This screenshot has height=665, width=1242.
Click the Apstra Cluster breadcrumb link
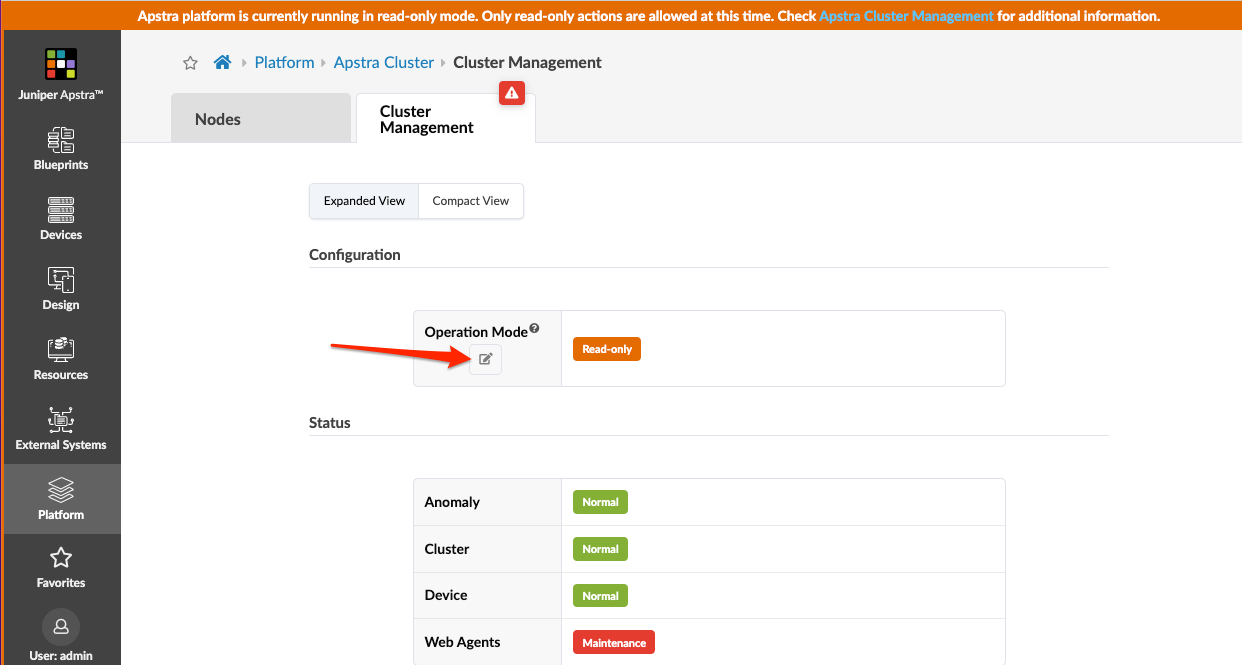coord(384,62)
